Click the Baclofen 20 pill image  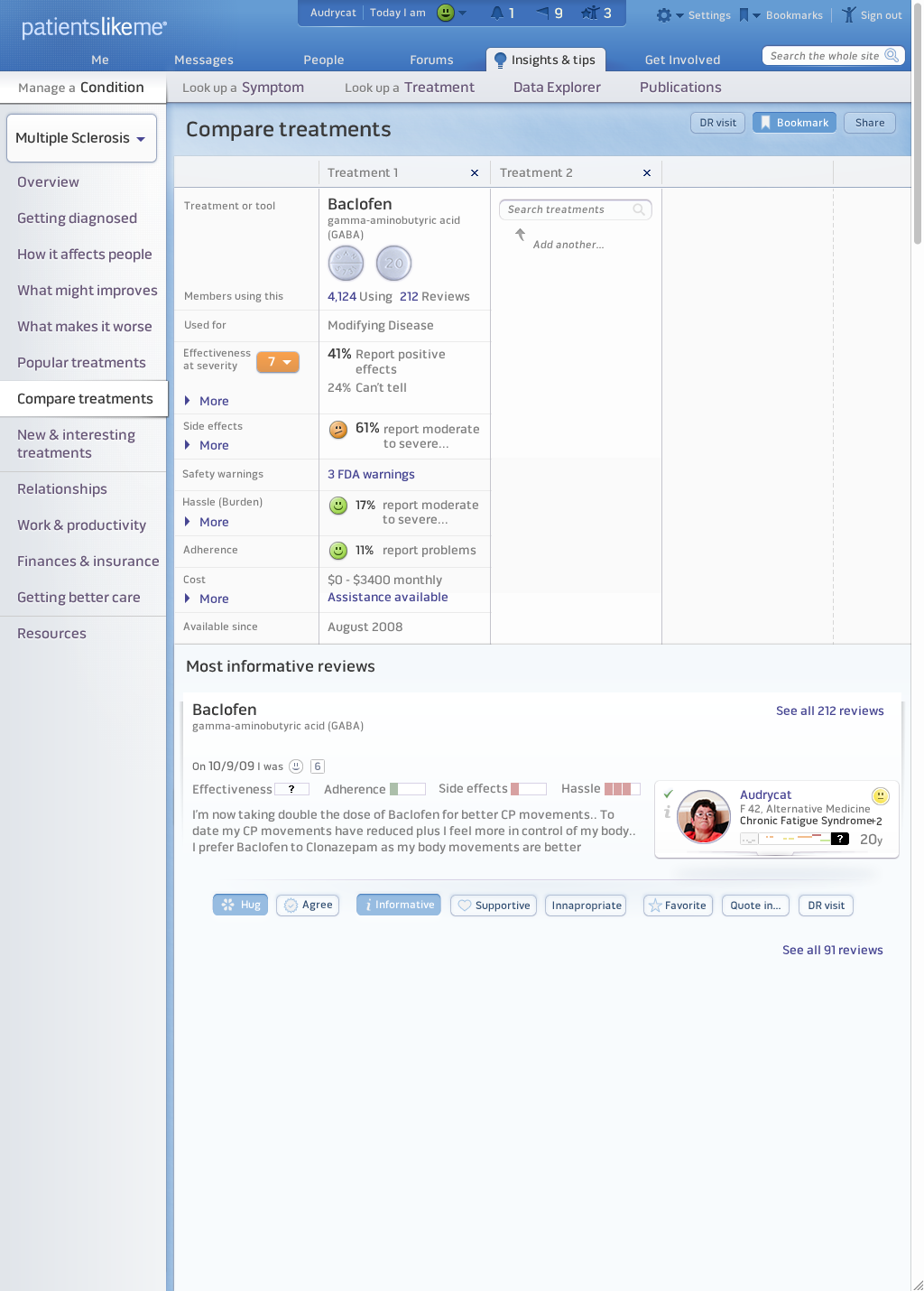(393, 264)
